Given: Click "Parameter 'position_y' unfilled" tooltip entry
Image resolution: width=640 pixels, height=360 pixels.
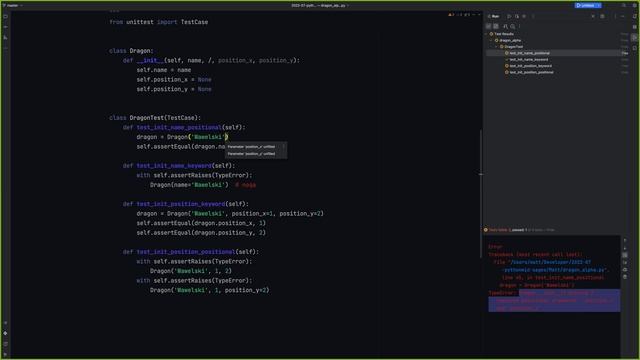Looking at the screenshot, I should (251, 154).
